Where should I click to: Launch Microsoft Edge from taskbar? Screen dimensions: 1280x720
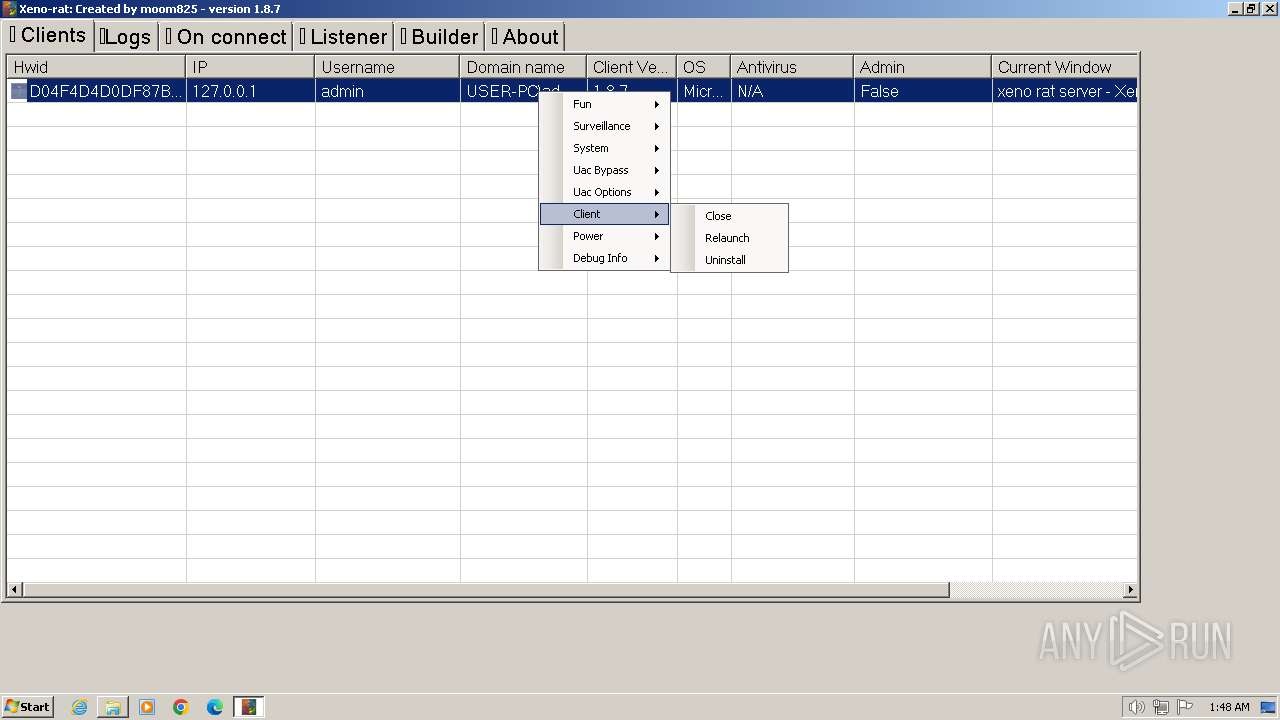215,707
